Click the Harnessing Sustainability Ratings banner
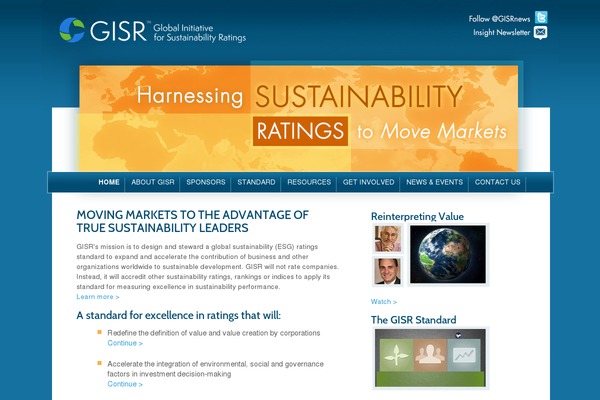Viewport: 600px width, 400px height. [298, 118]
